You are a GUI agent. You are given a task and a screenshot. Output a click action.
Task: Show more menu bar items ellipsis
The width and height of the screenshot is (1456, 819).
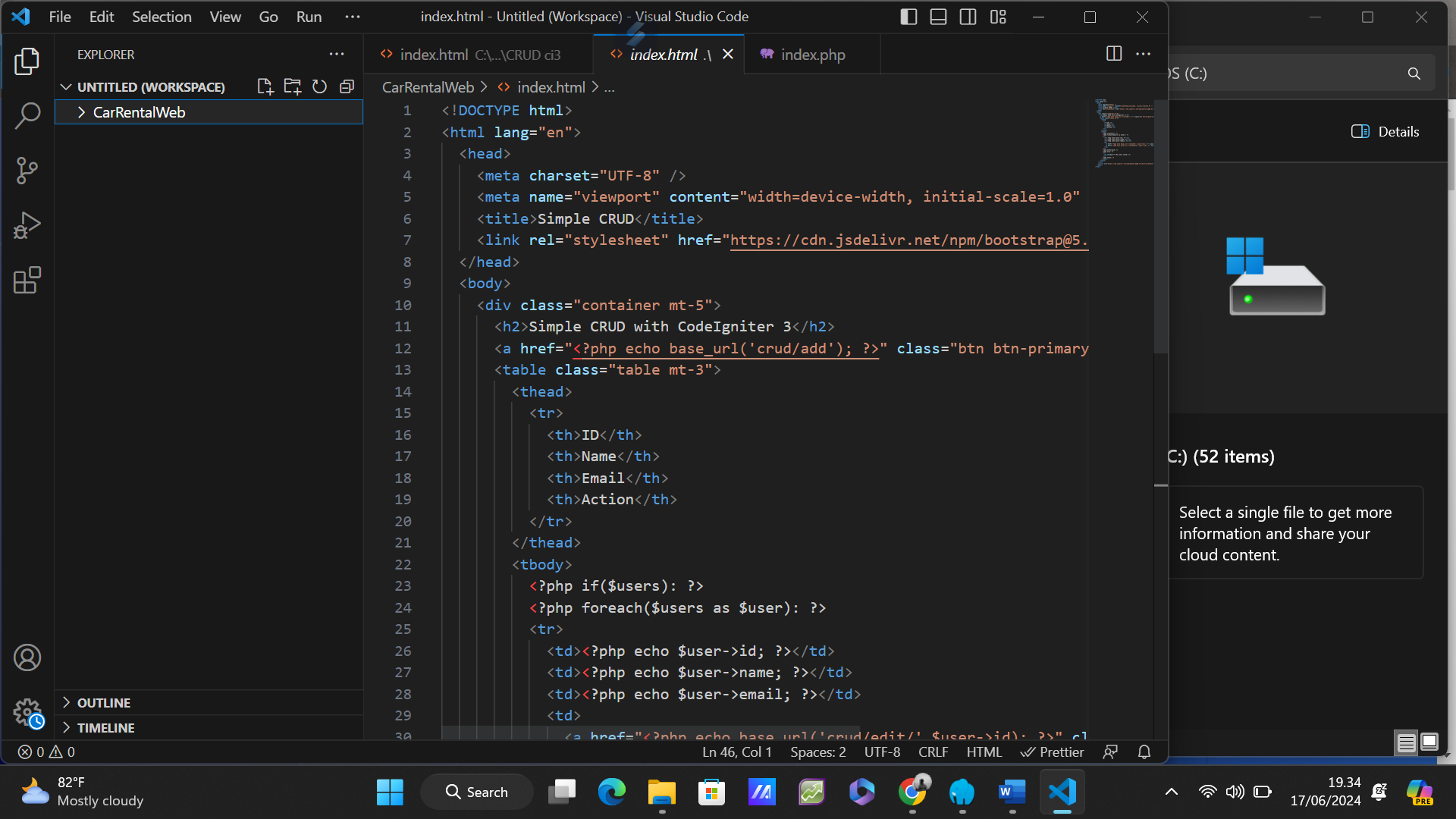pos(353,17)
